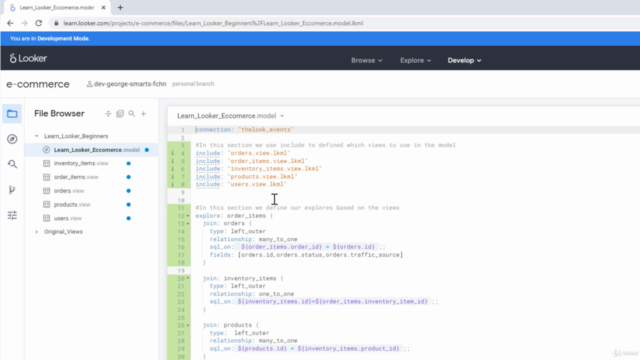Open the Learn_Looker_Eccomerce.model file dropdown arrow
Viewport: 640px width, 360px height.
[x=282, y=116]
